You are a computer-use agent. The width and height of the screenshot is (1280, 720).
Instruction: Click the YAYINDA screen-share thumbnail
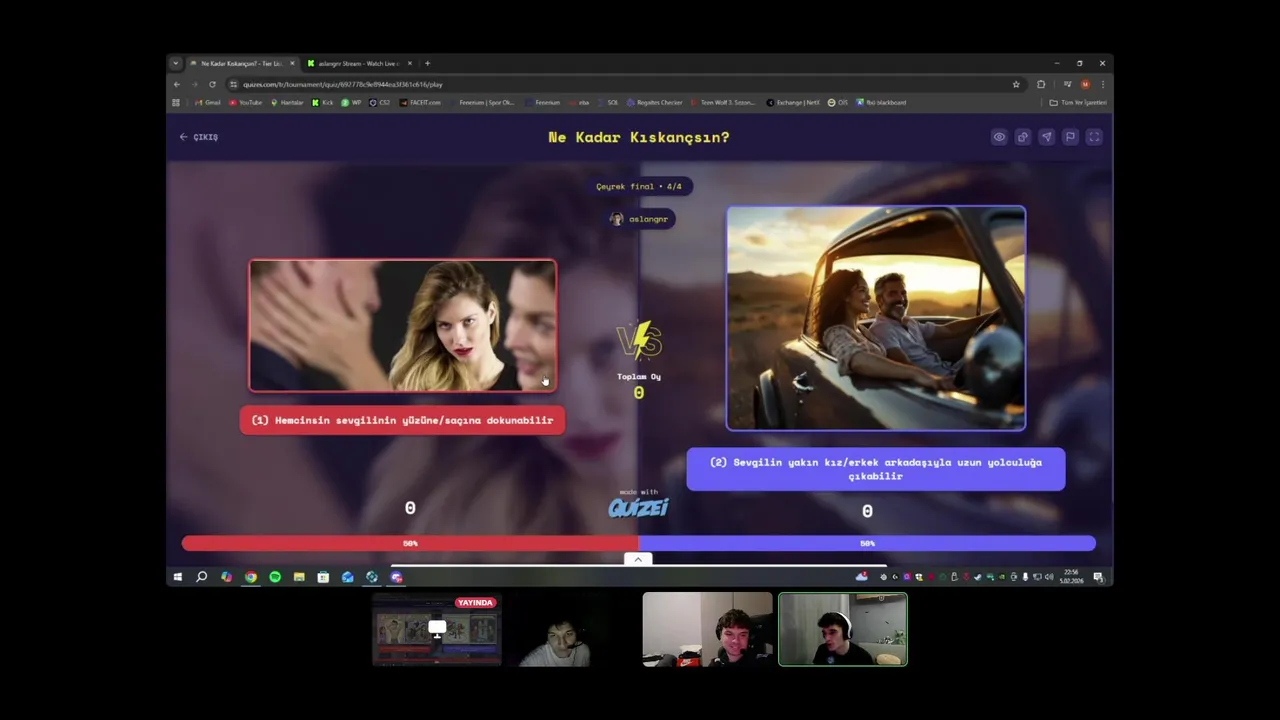point(436,629)
